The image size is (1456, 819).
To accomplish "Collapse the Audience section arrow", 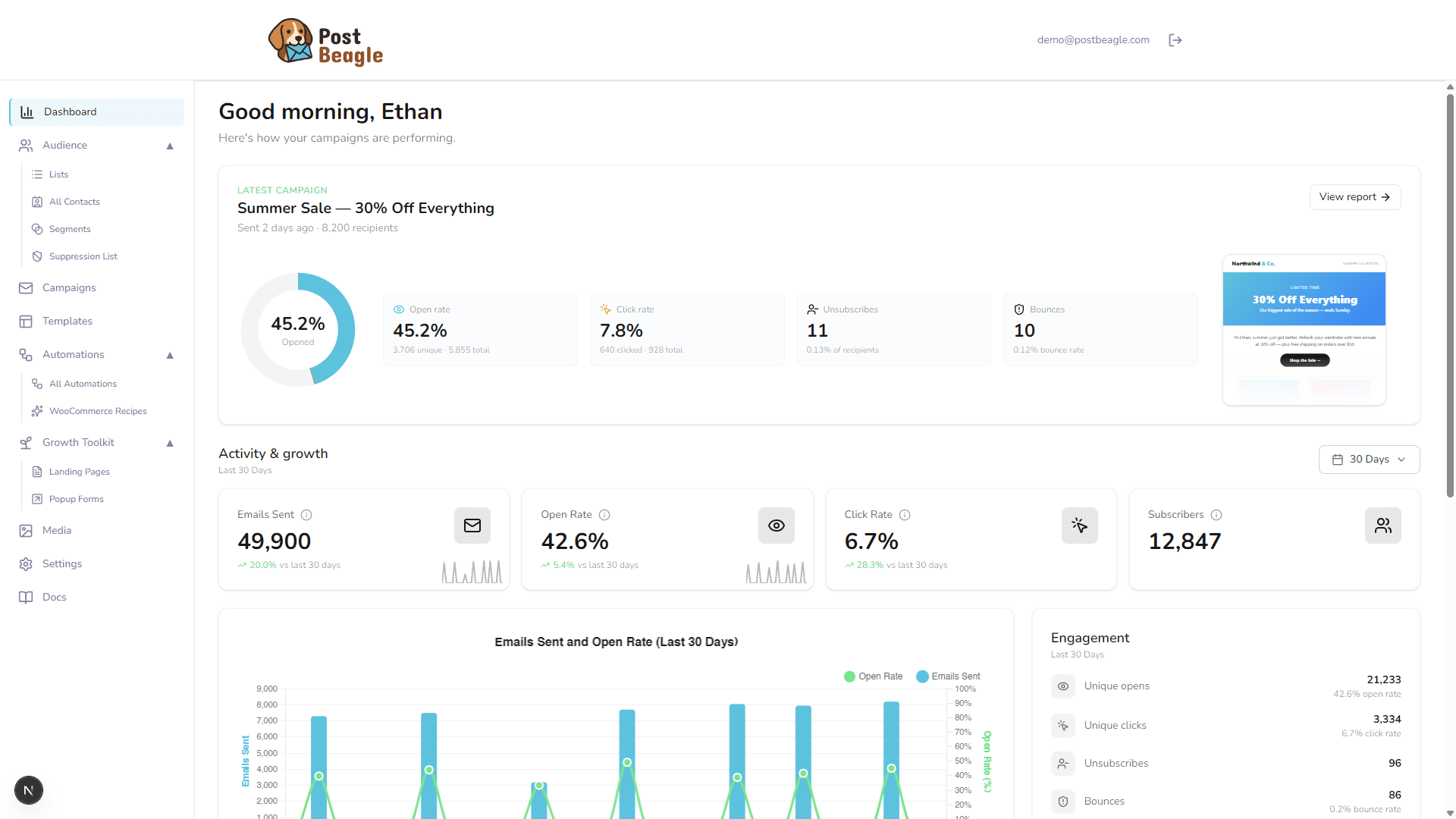I will tap(170, 146).
